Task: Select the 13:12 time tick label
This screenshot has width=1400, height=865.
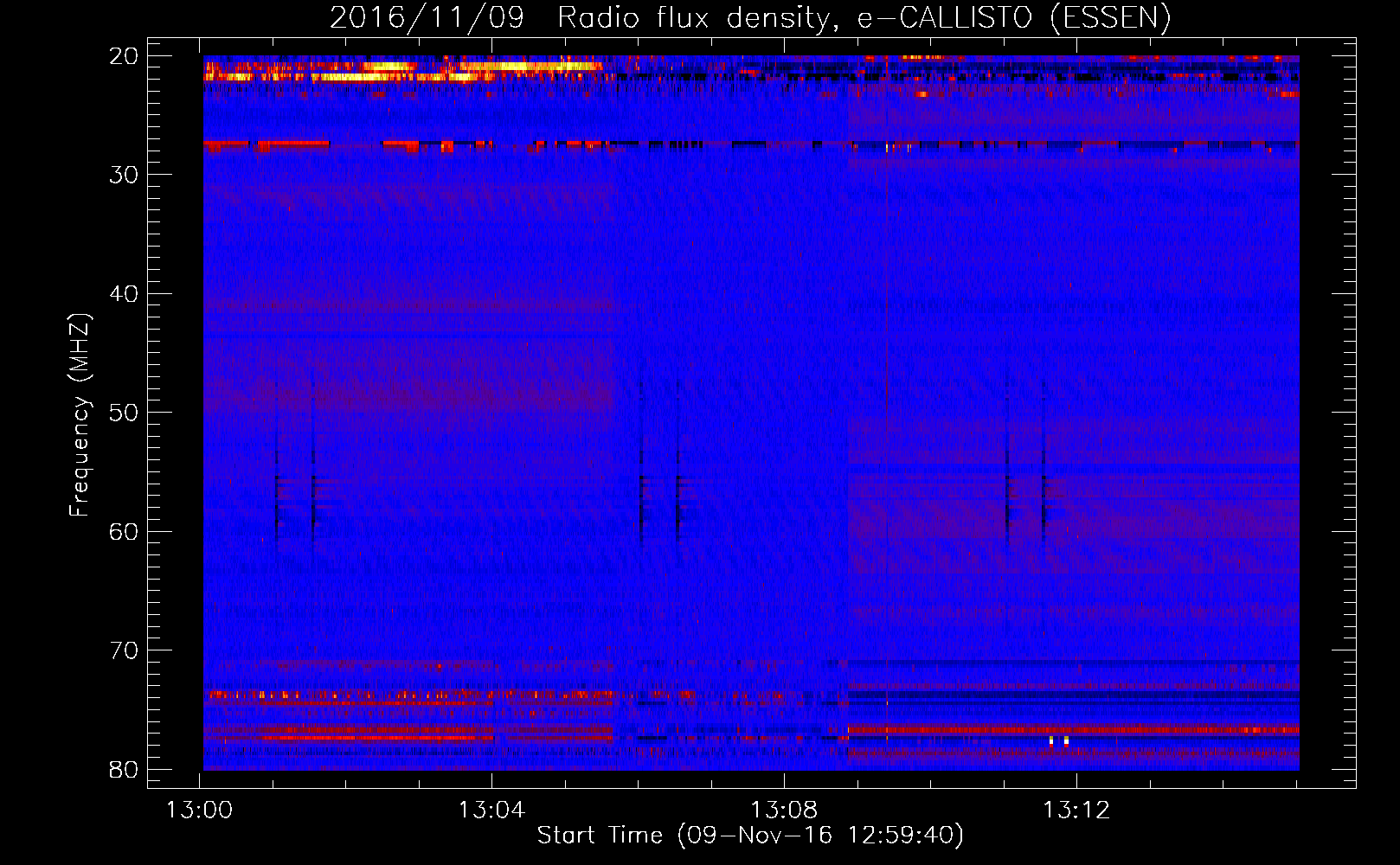Action: pos(1076,811)
